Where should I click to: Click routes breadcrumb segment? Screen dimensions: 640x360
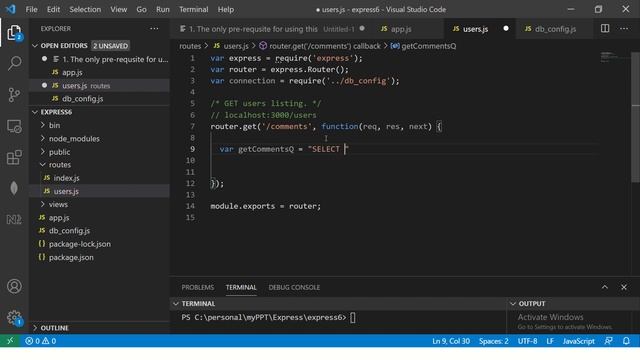(x=190, y=46)
